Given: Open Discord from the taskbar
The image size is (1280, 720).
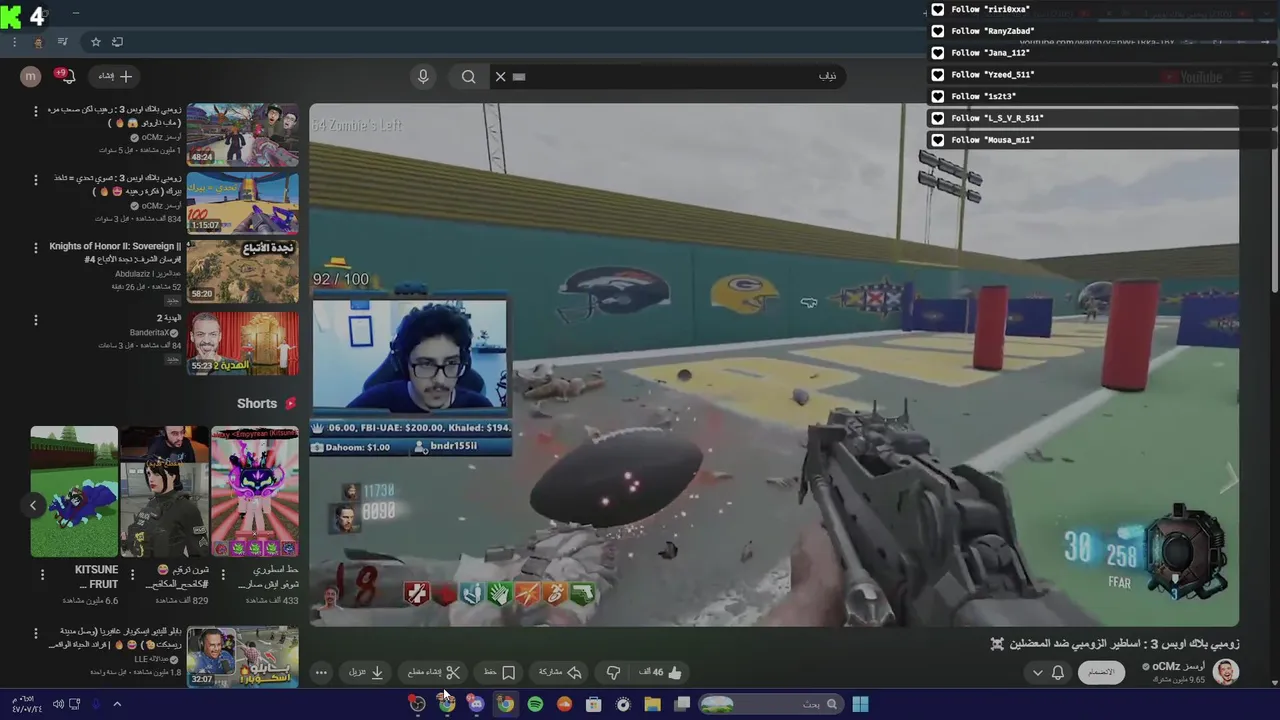Looking at the screenshot, I should pos(476,704).
